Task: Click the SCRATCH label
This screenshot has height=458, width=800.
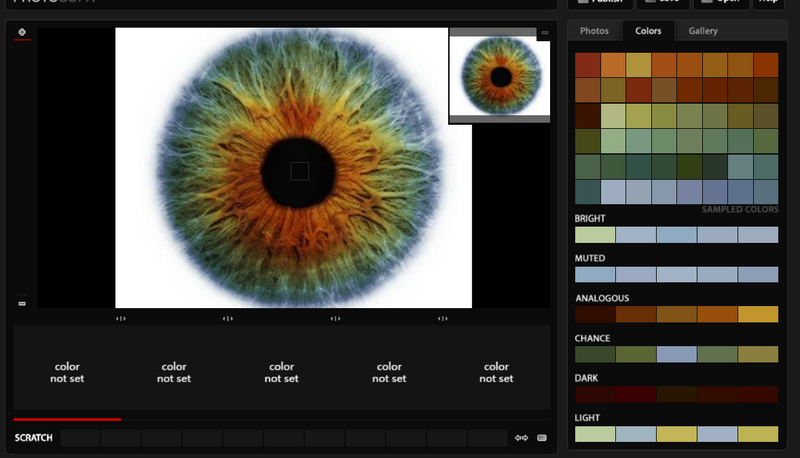Action: click(x=33, y=438)
